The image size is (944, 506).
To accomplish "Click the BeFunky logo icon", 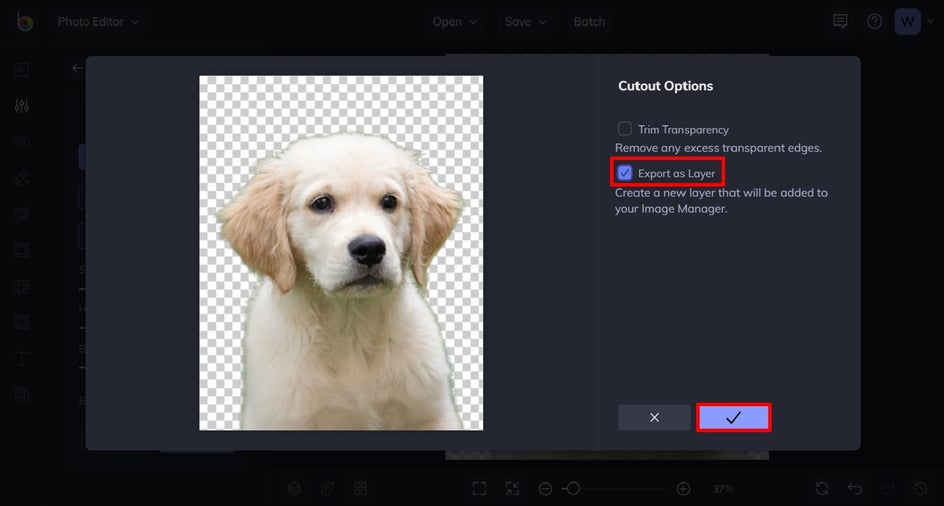I will pyautogui.click(x=25, y=22).
